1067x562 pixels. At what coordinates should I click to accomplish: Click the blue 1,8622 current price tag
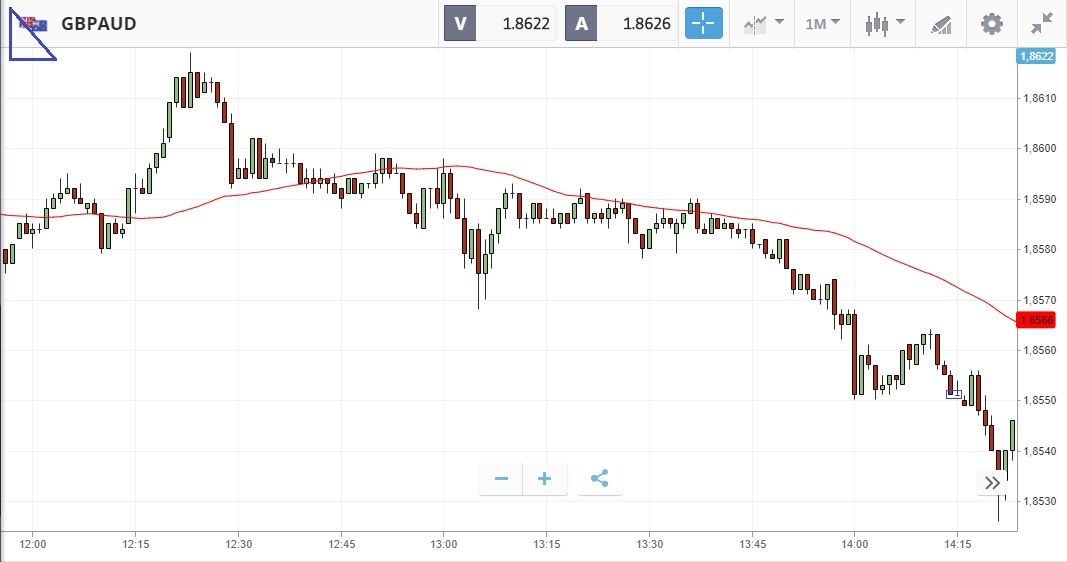coord(1037,56)
